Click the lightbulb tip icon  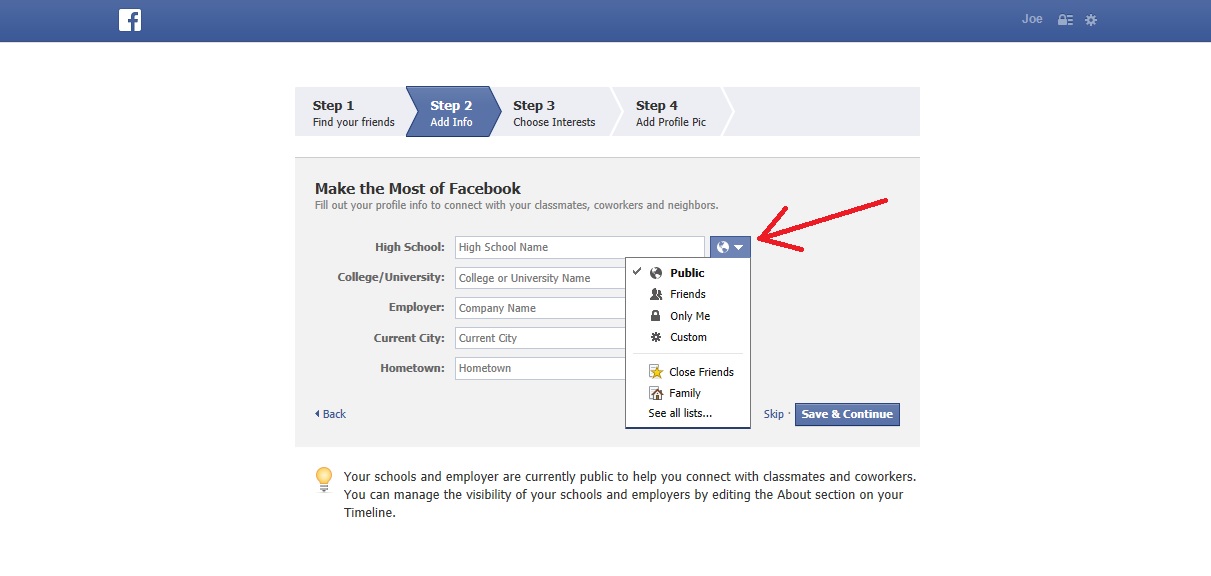click(324, 479)
